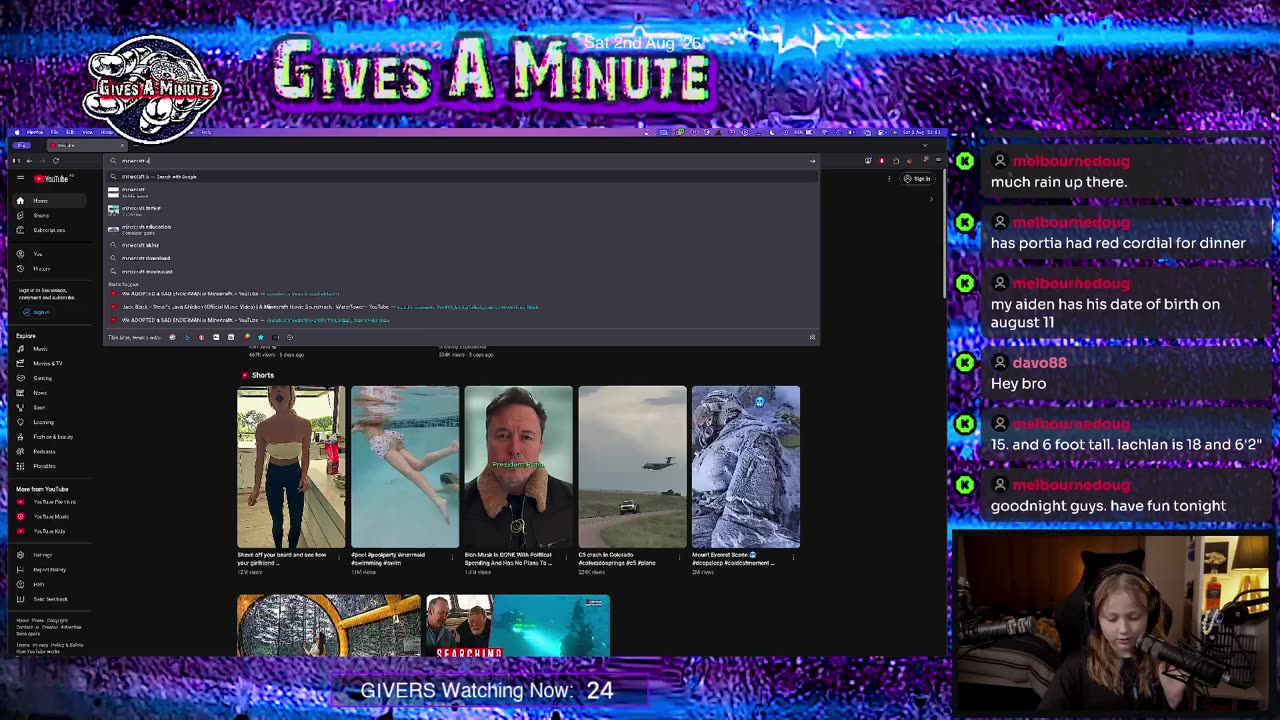
Task: Open the Mount Everest Scene Short
Action: (746, 467)
